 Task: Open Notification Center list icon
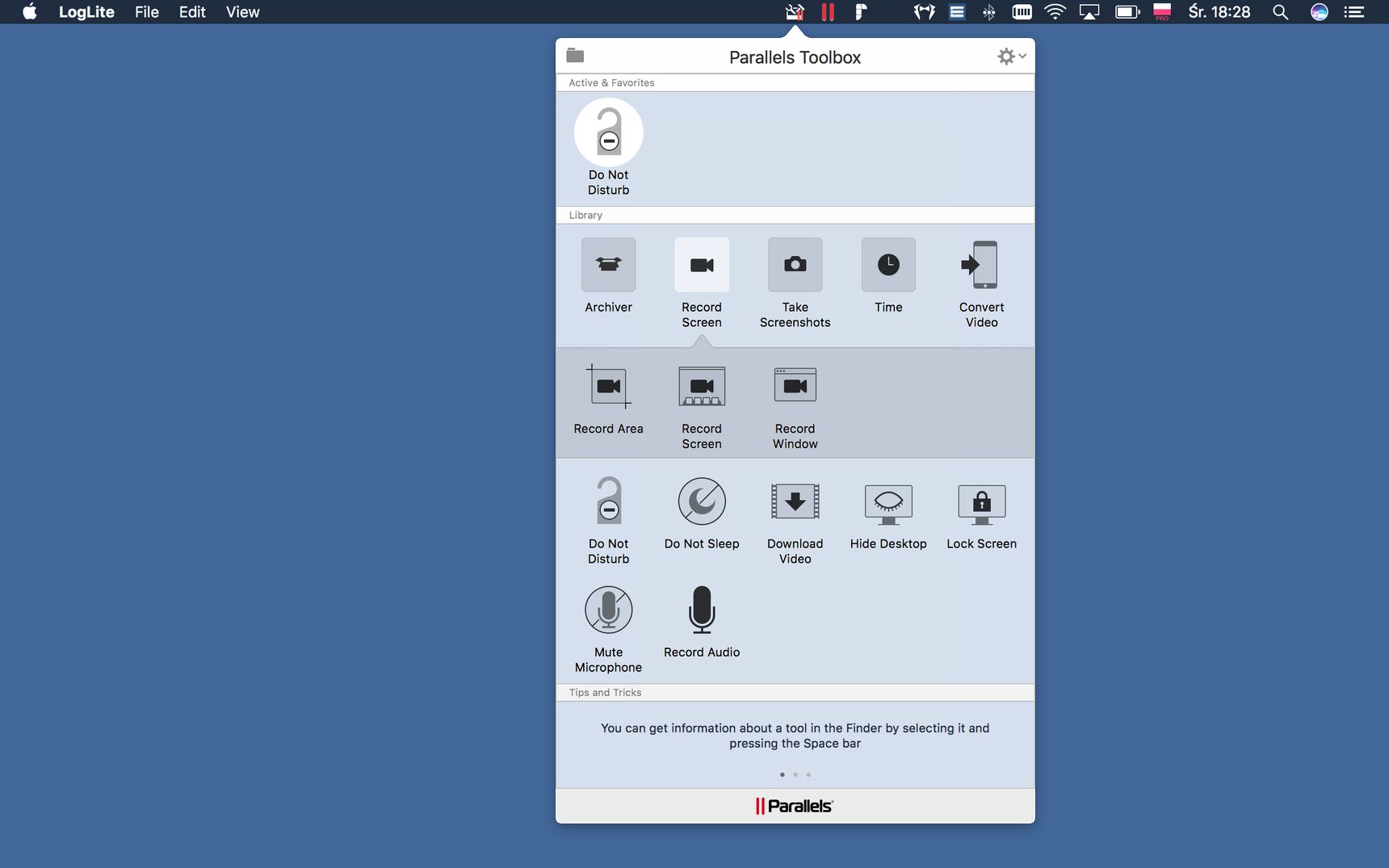(x=1353, y=11)
